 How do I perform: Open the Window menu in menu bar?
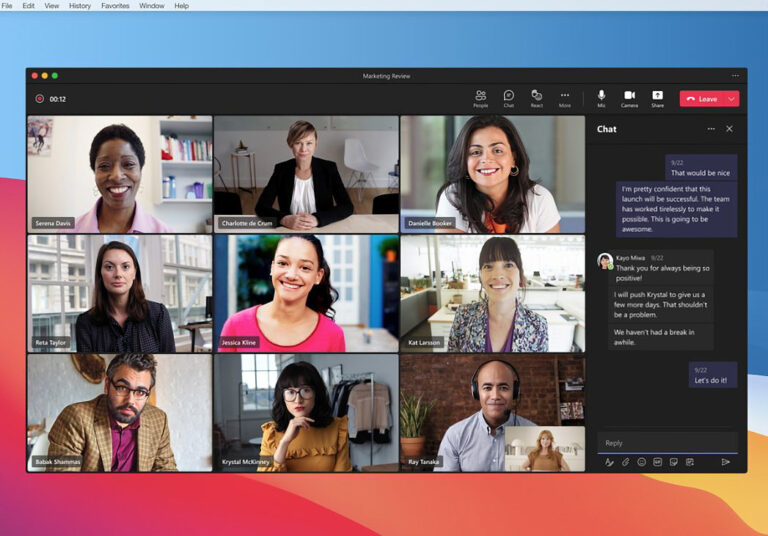click(152, 6)
